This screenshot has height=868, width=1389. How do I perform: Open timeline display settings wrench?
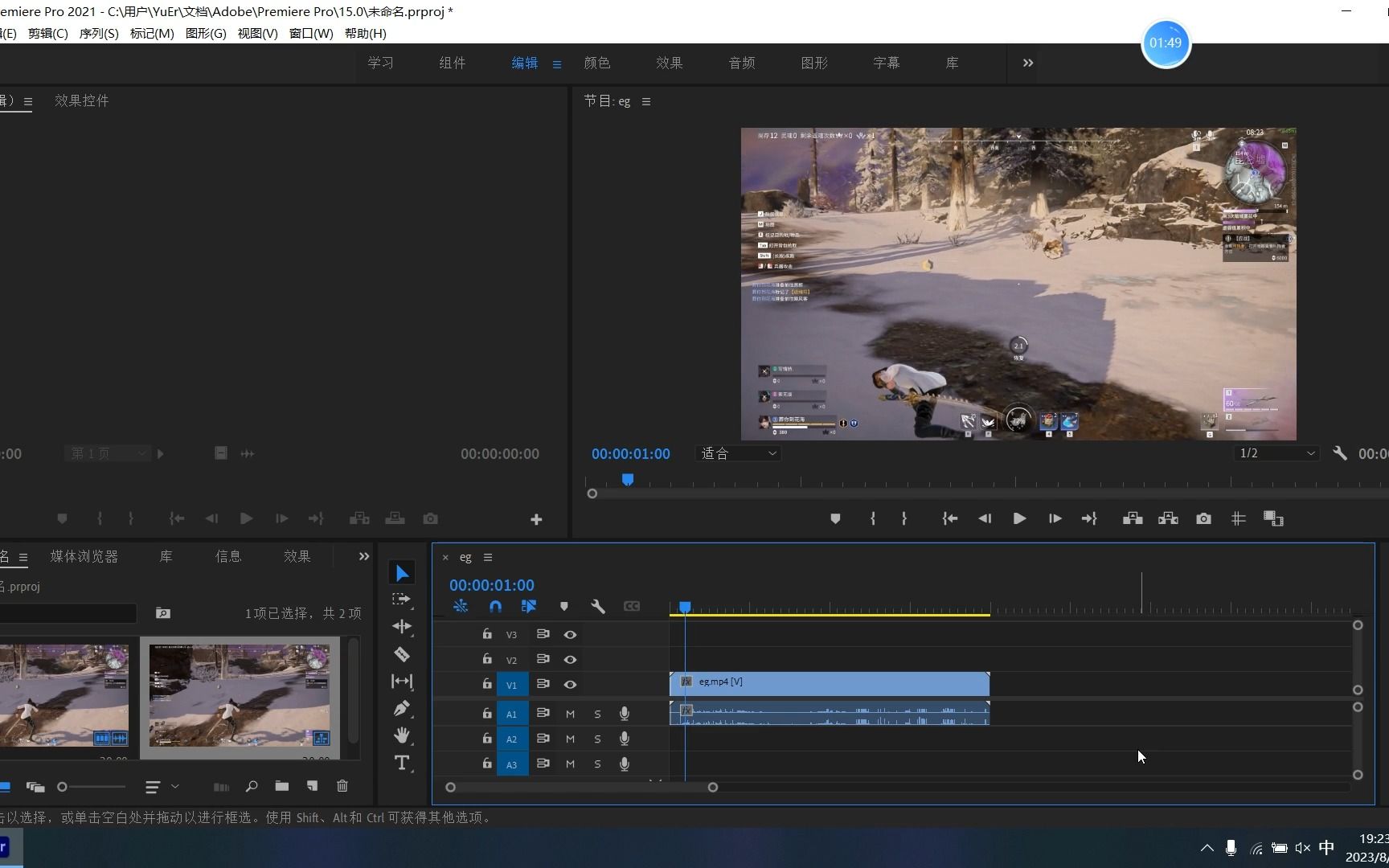[x=598, y=607]
